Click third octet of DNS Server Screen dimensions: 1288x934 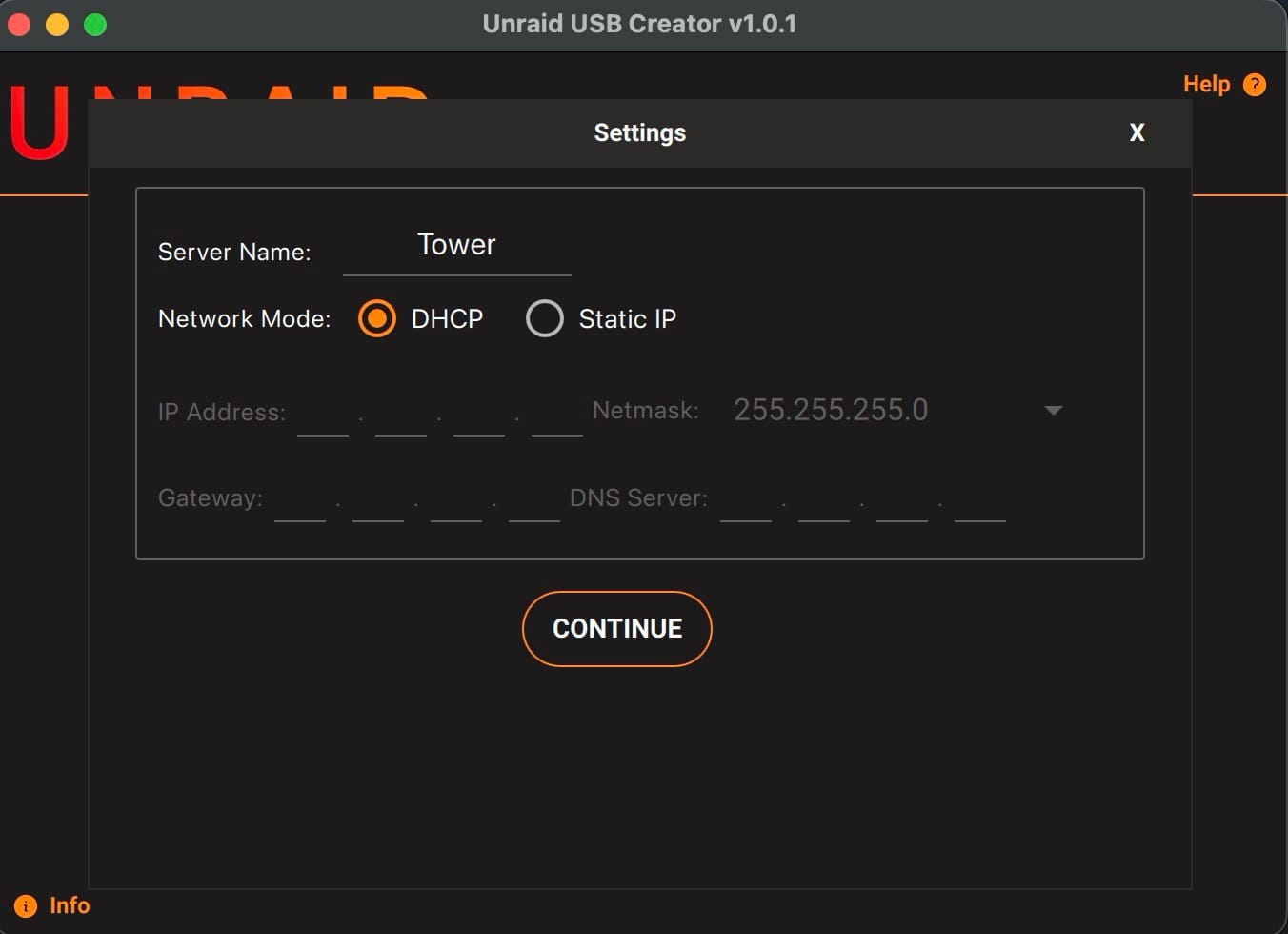point(902,501)
